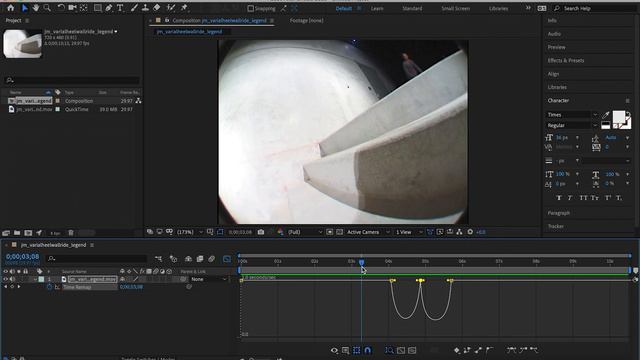Open the Full resolution dropdown
The image size is (640, 360).
click(305, 232)
